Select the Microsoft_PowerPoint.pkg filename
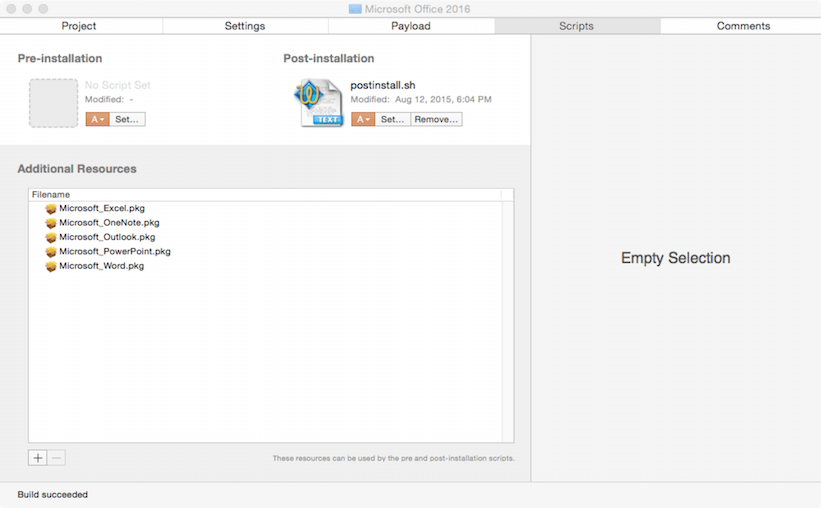Image resolution: width=821 pixels, height=508 pixels. 115,251
